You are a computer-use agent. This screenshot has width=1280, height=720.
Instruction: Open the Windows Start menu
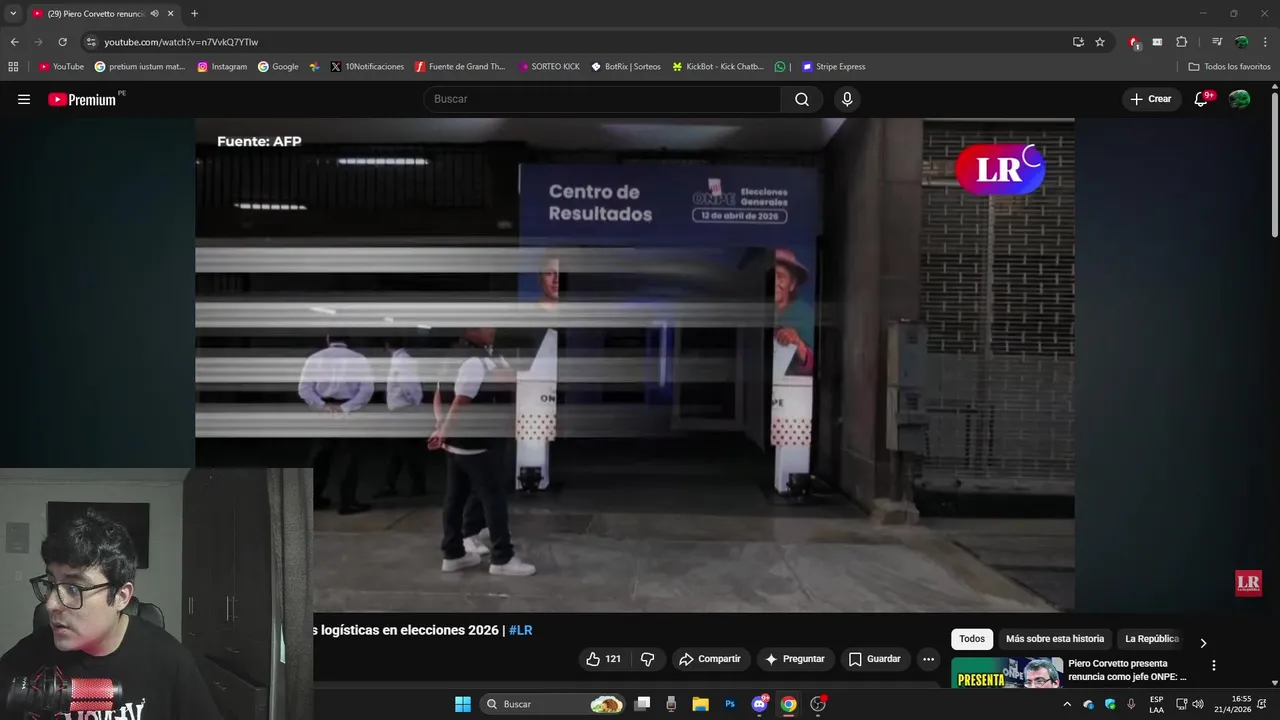click(463, 704)
